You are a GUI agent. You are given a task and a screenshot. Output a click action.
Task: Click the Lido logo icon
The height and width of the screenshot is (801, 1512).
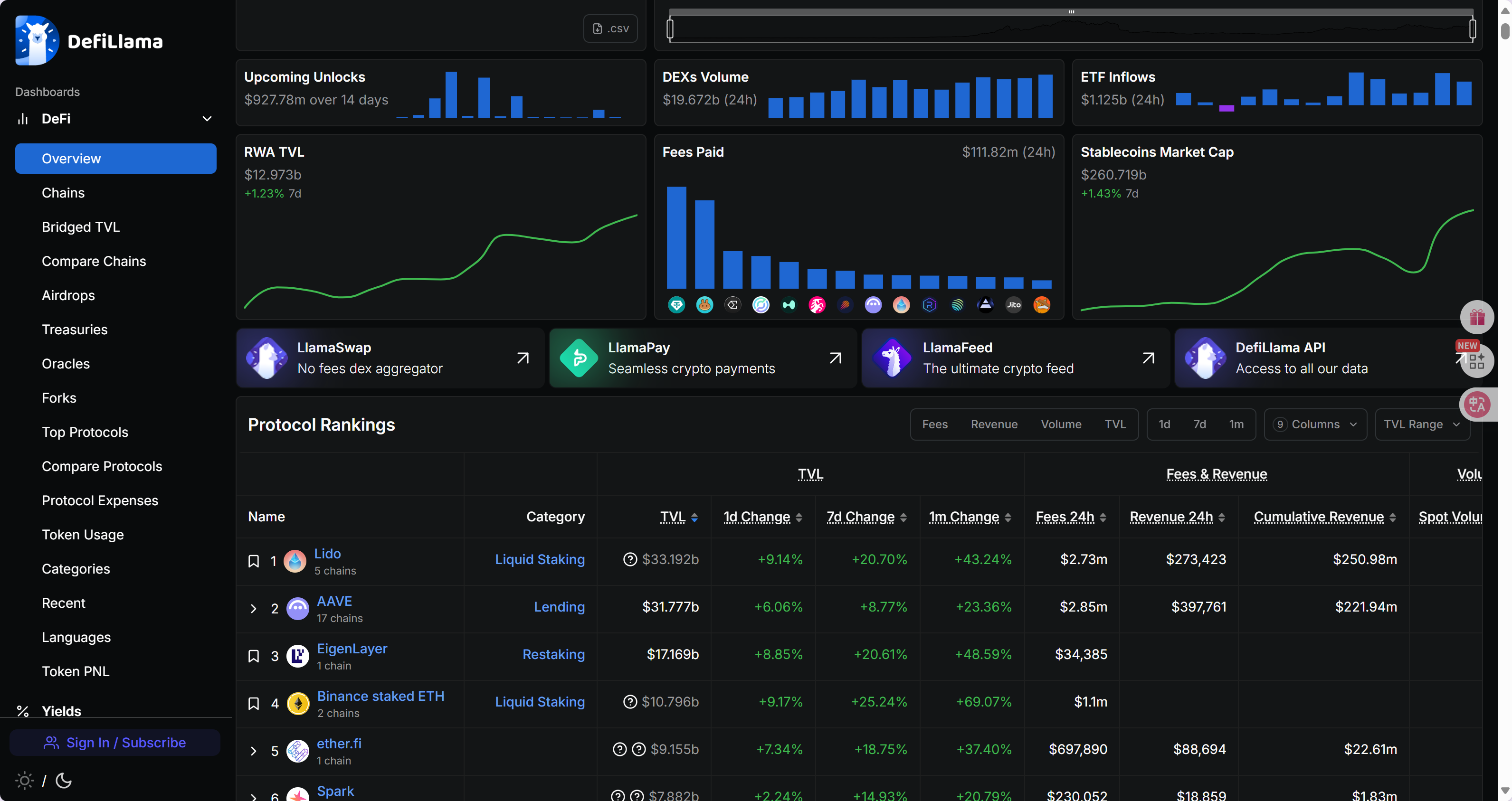[x=295, y=561]
